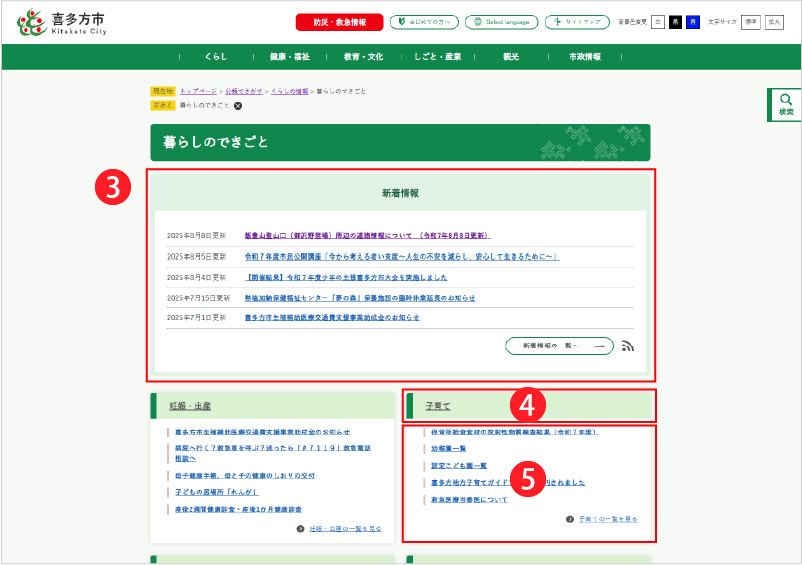Open 生殖補助医療交通費 link under 妊娠・出産

262,432
